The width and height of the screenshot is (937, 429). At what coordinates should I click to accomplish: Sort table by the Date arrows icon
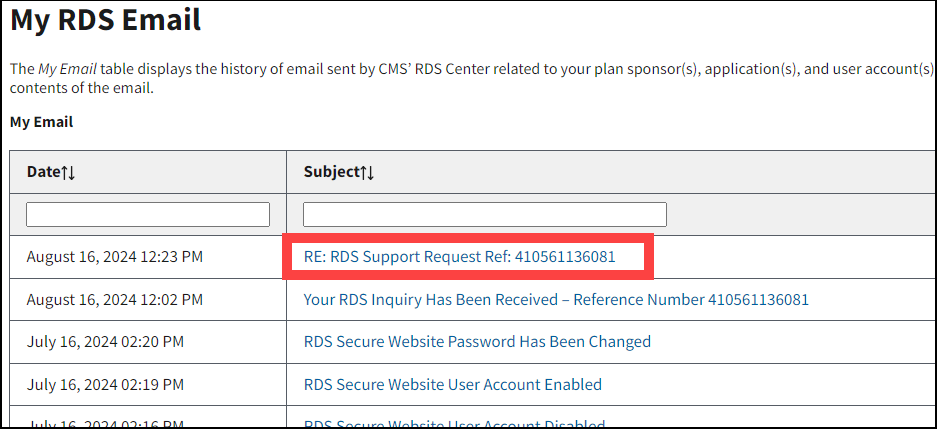pyautogui.click(x=68, y=172)
